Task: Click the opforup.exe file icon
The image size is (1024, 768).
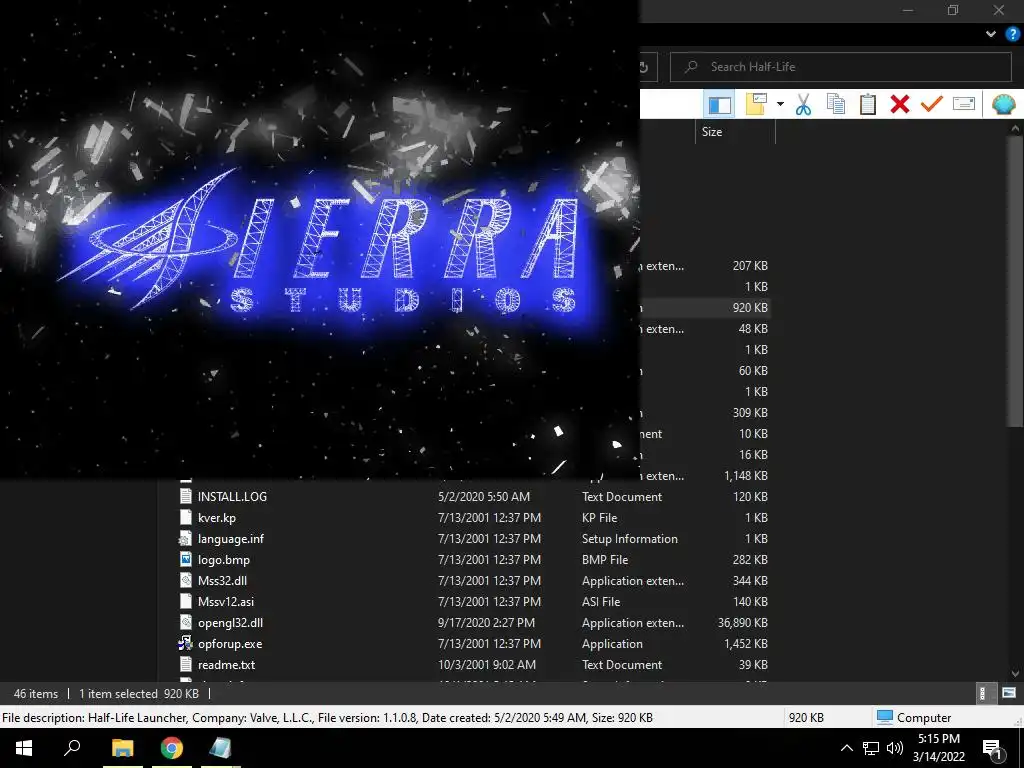Action: point(185,643)
